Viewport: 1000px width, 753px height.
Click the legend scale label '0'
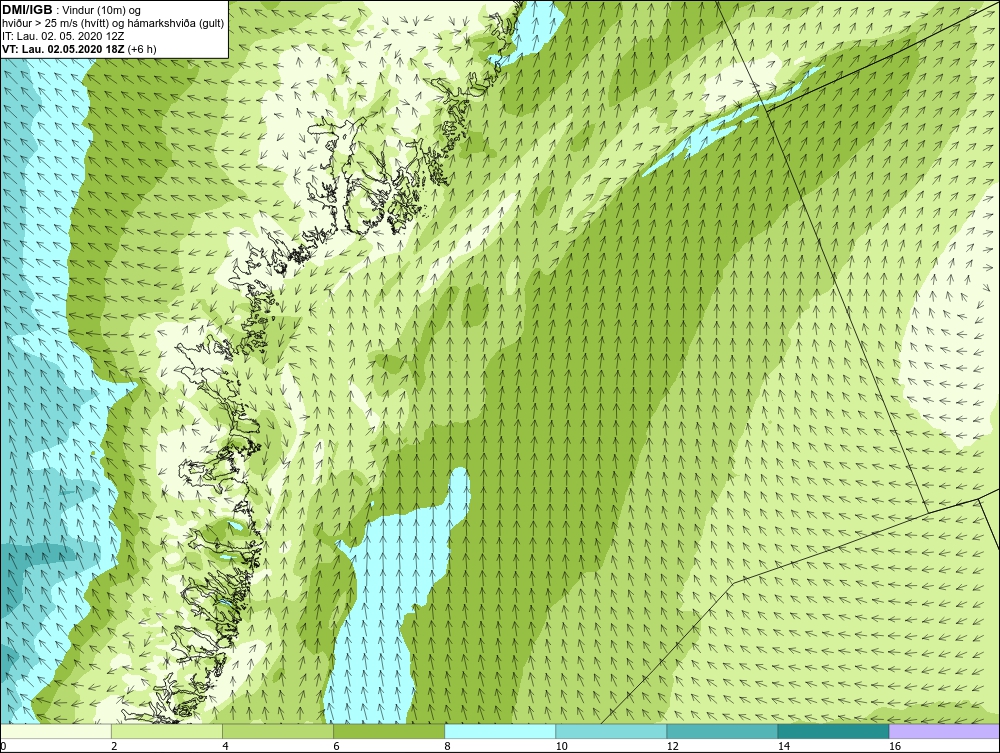(3, 746)
